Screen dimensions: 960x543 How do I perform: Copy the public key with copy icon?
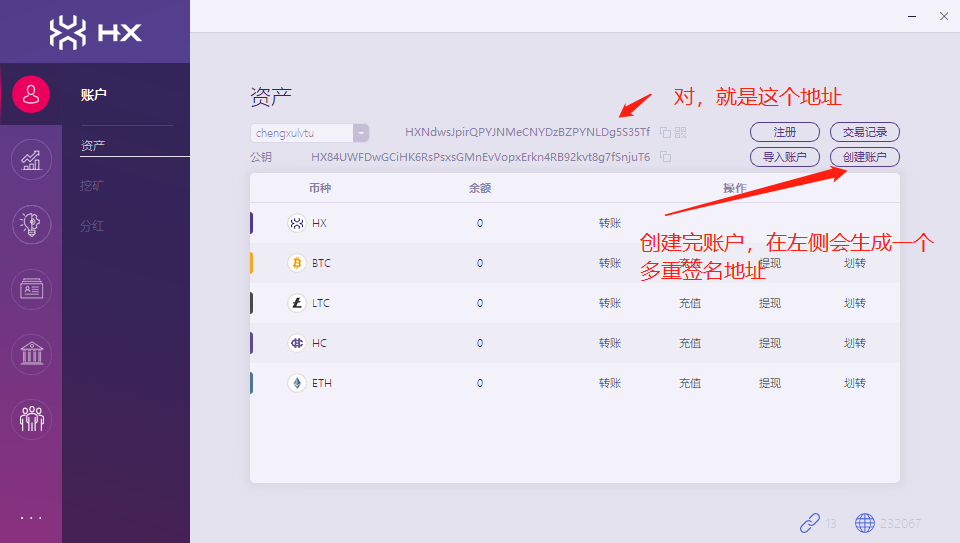pos(666,157)
